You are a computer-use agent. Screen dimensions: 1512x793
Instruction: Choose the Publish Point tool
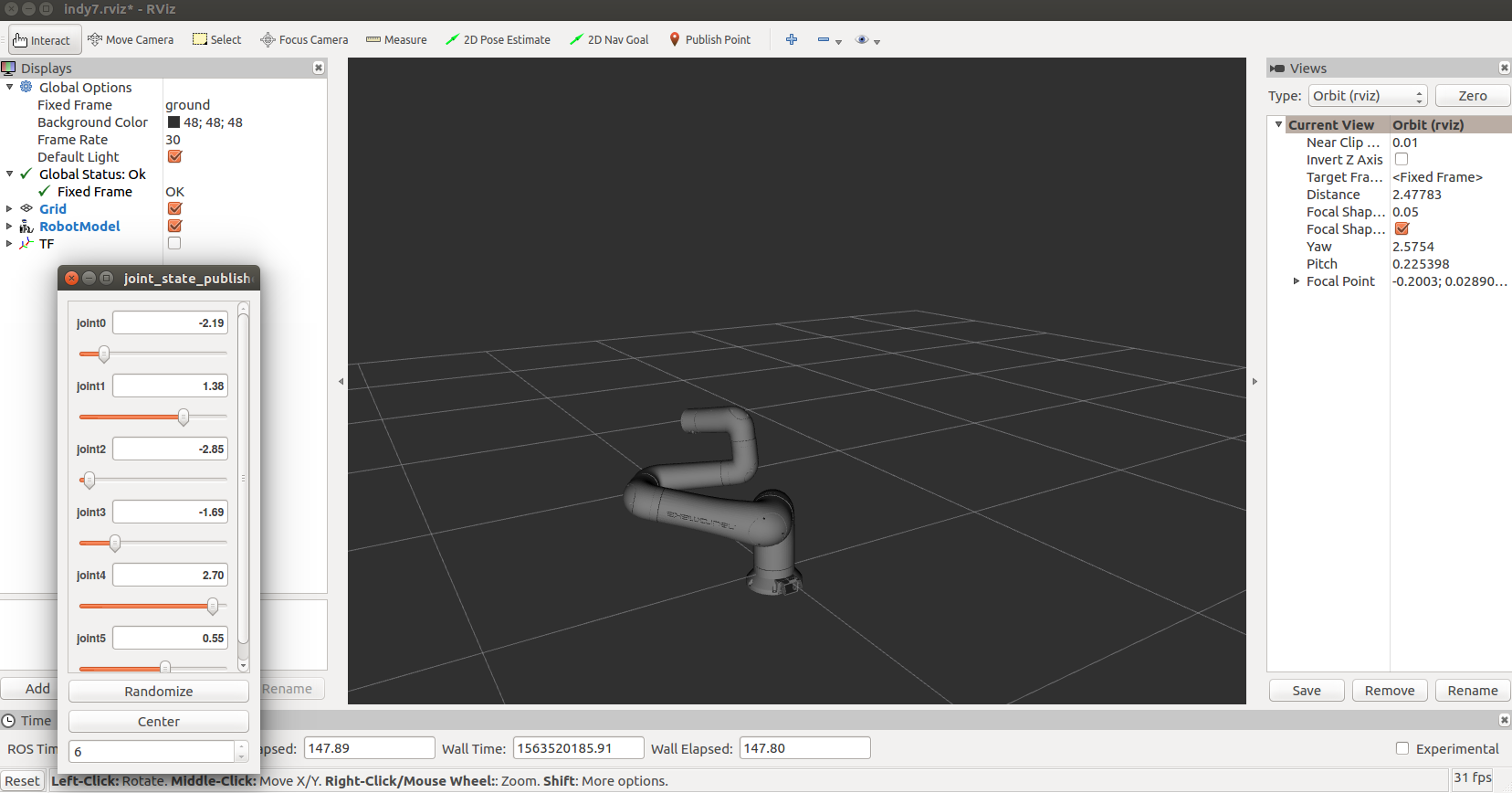point(710,40)
